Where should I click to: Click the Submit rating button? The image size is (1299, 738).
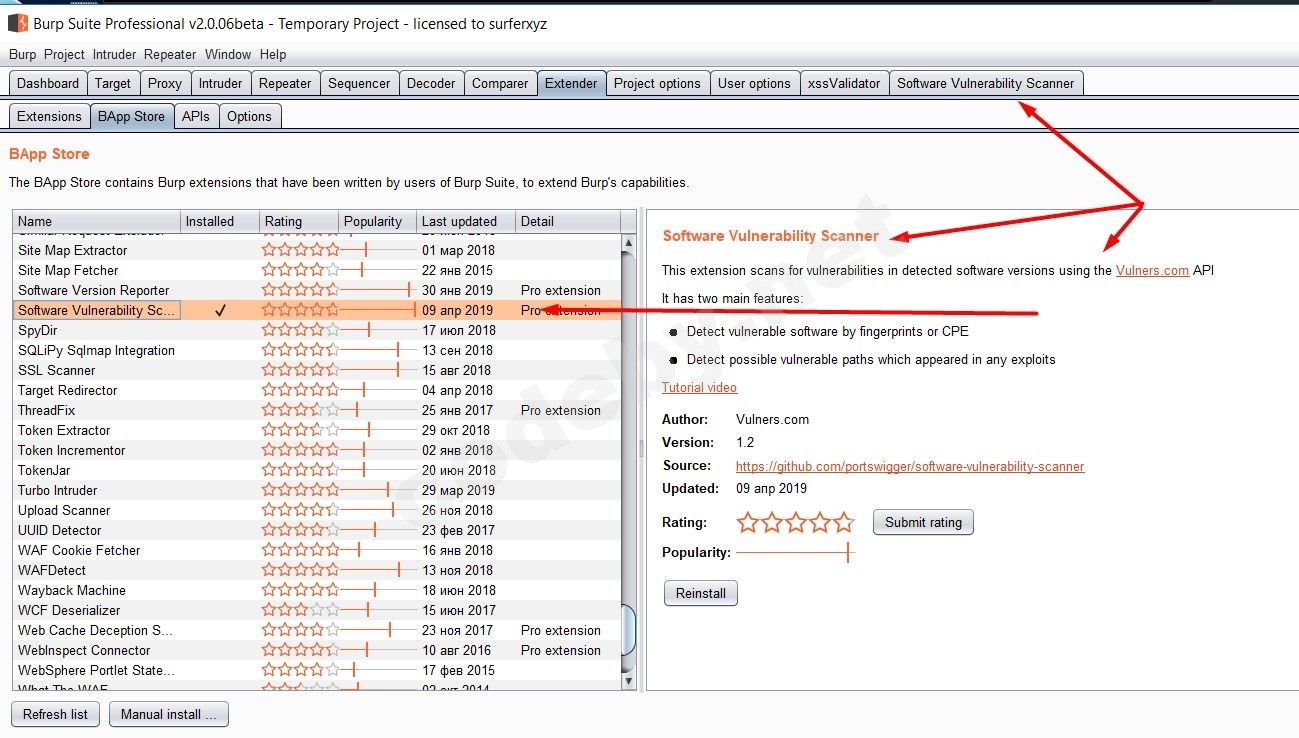pos(922,521)
